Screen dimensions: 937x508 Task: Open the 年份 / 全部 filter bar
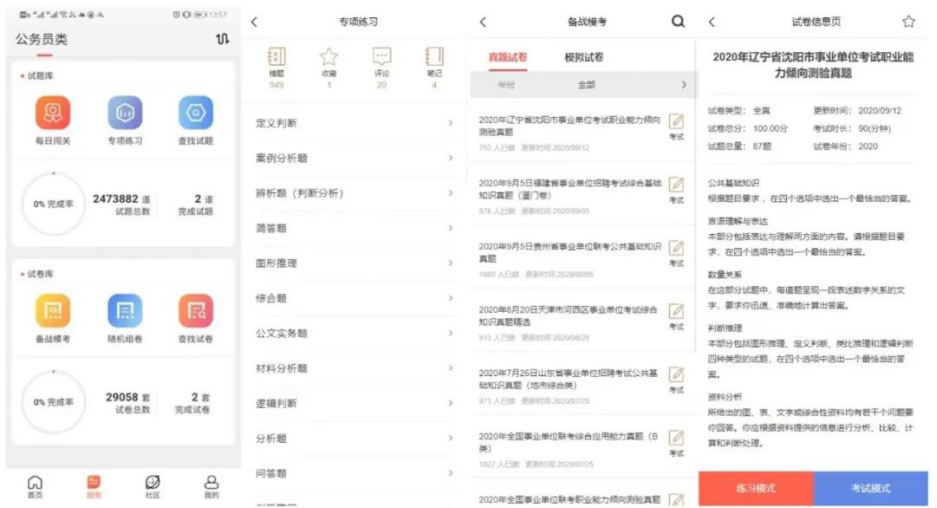(x=581, y=85)
